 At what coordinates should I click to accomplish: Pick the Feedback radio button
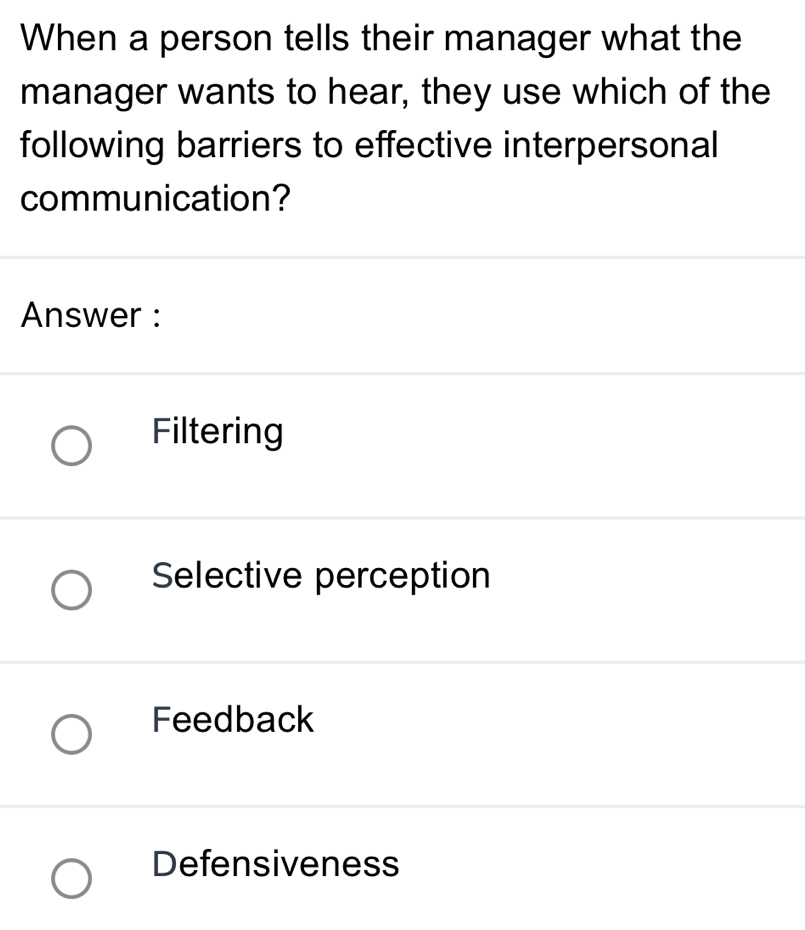click(x=71, y=734)
